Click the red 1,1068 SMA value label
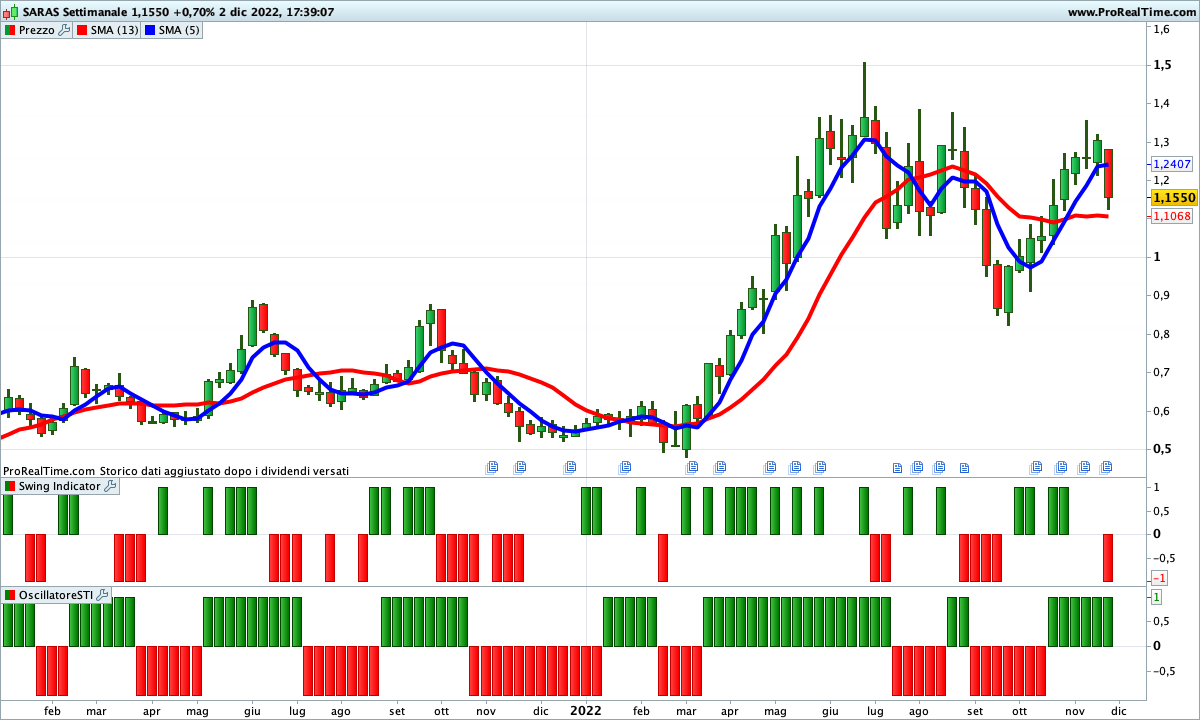This screenshot has height=720, width=1200. tap(1172, 216)
